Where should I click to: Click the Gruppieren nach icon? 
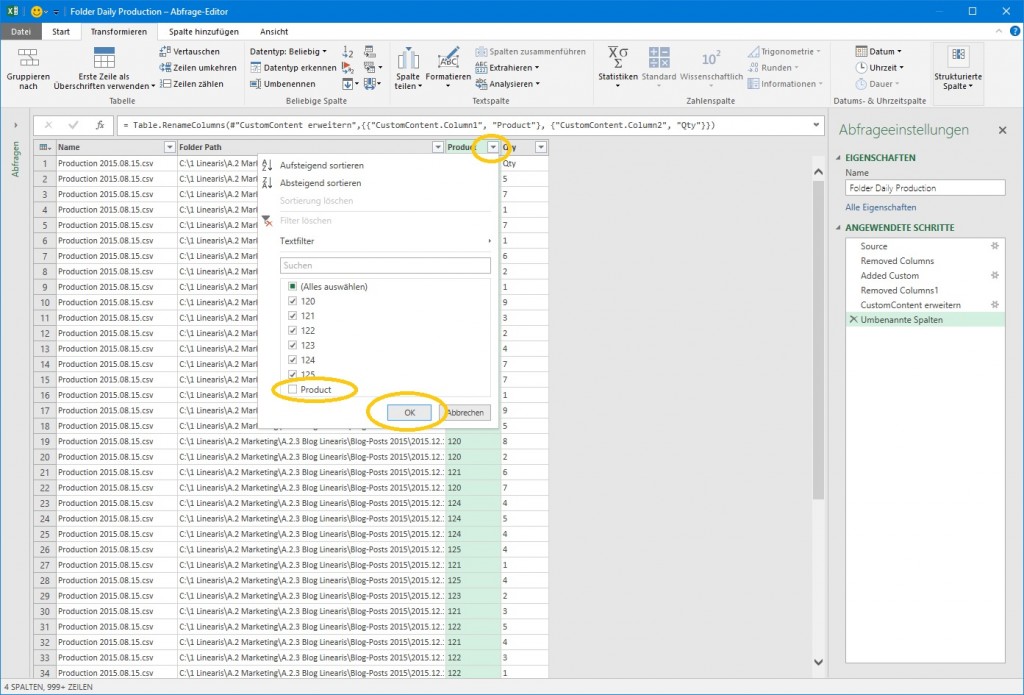(28, 58)
